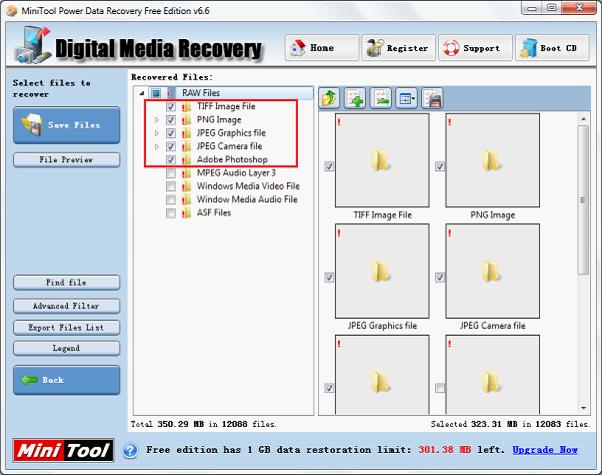Expand the JPEG Camera file tree node
This screenshot has height=475, width=602.
click(x=157, y=147)
